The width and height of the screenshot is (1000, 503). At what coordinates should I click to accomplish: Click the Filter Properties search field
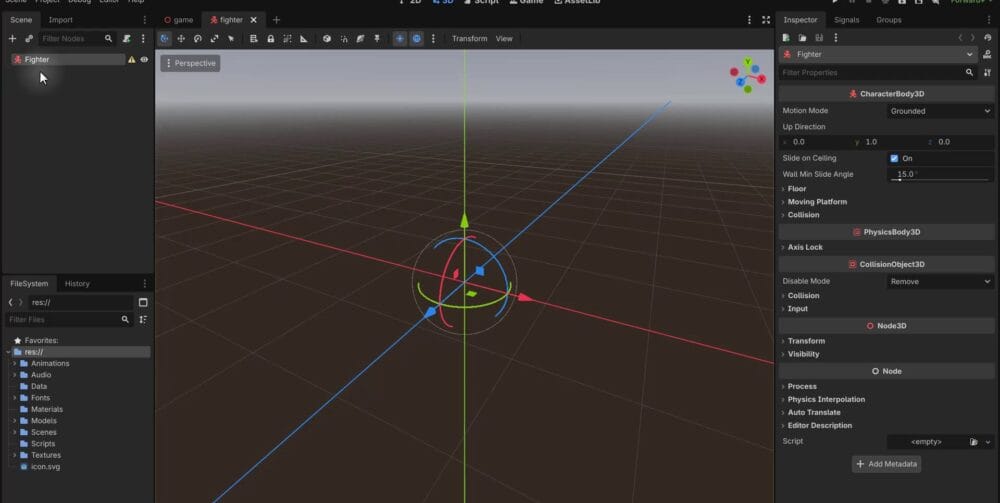pos(878,73)
